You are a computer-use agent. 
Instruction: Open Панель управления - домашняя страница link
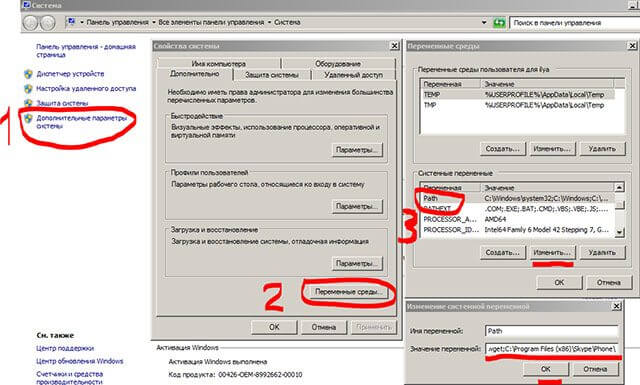click(x=86, y=51)
